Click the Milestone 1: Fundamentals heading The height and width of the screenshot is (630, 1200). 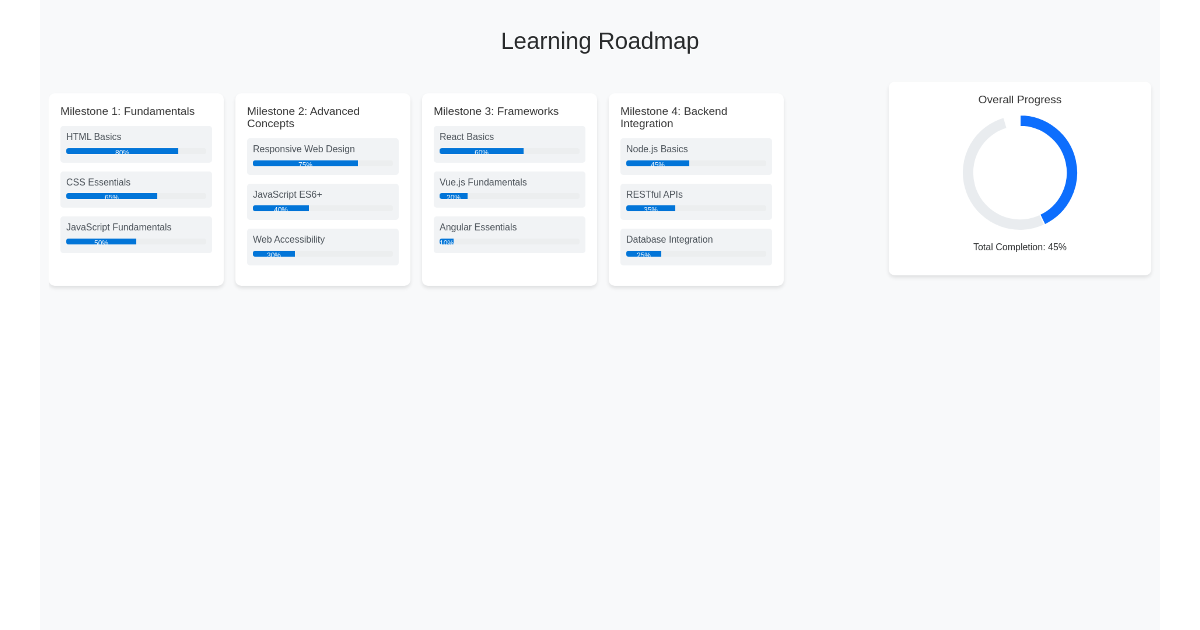127,111
